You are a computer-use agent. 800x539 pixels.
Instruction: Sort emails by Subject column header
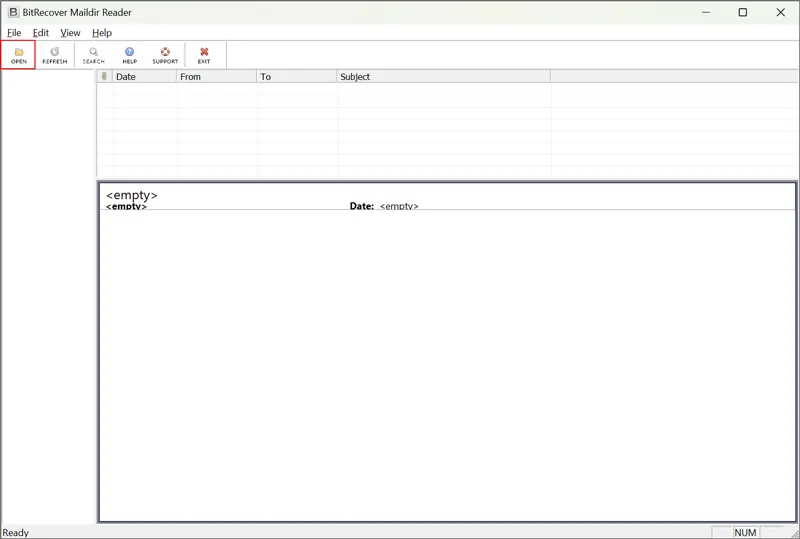click(442, 77)
